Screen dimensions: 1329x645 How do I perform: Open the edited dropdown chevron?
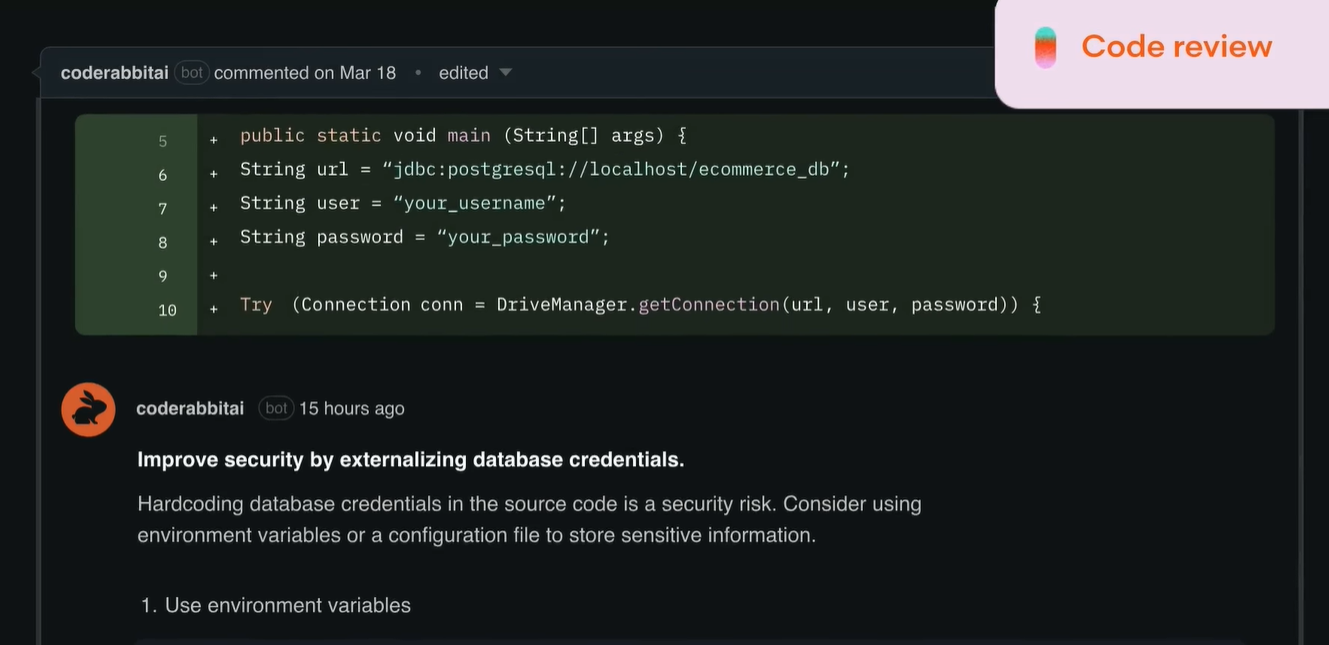point(506,72)
